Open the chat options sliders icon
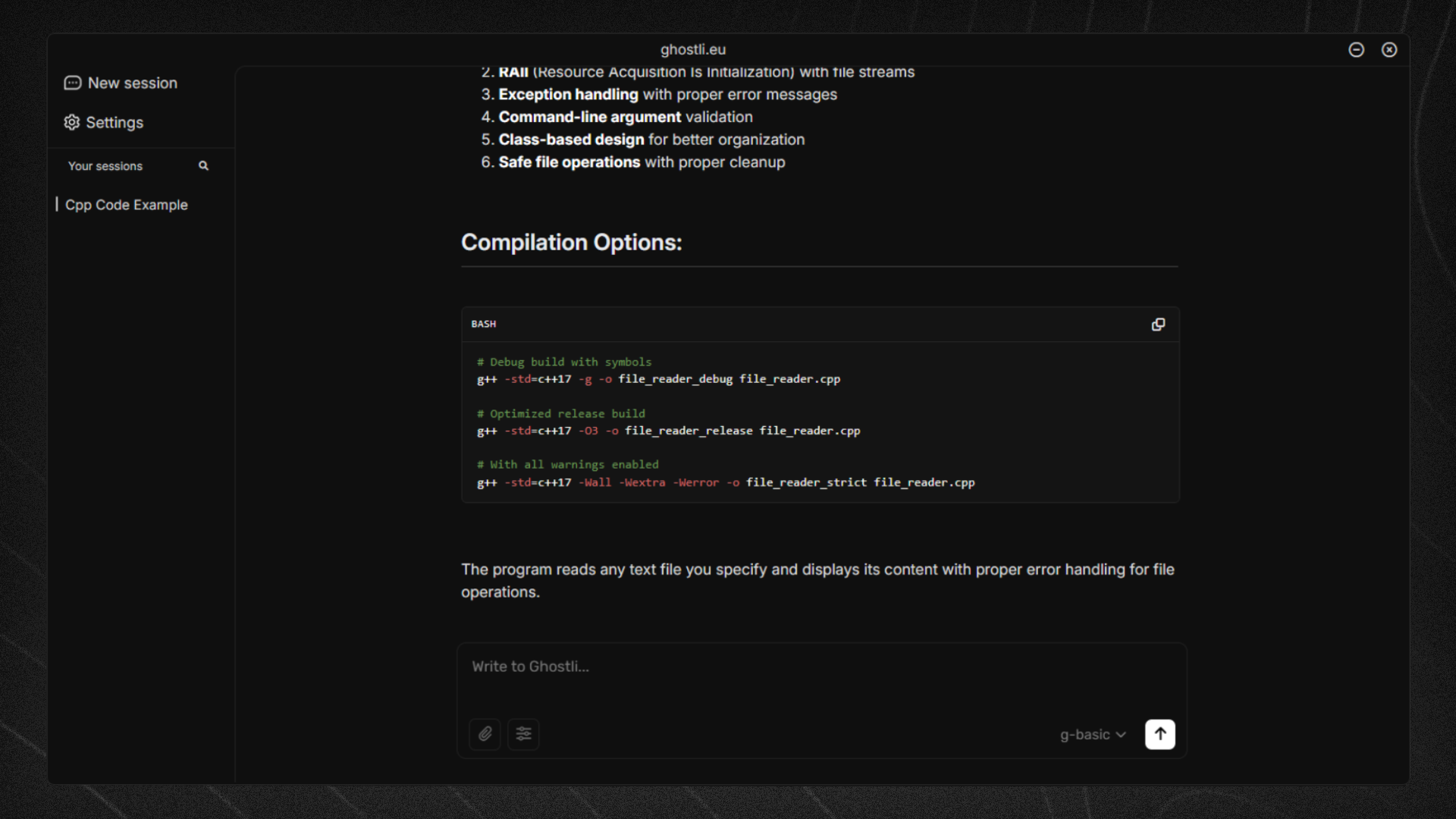1456x819 pixels. (x=523, y=734)
